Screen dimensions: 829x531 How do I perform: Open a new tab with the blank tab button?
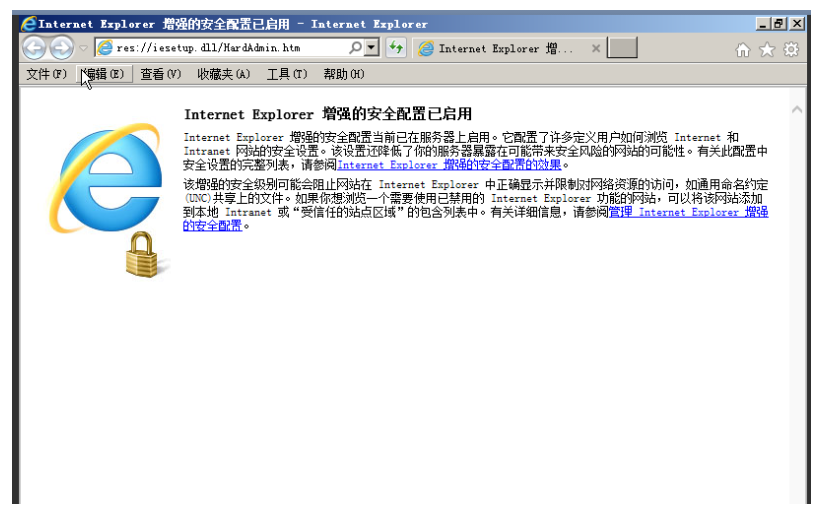click(x=622, y=48)
